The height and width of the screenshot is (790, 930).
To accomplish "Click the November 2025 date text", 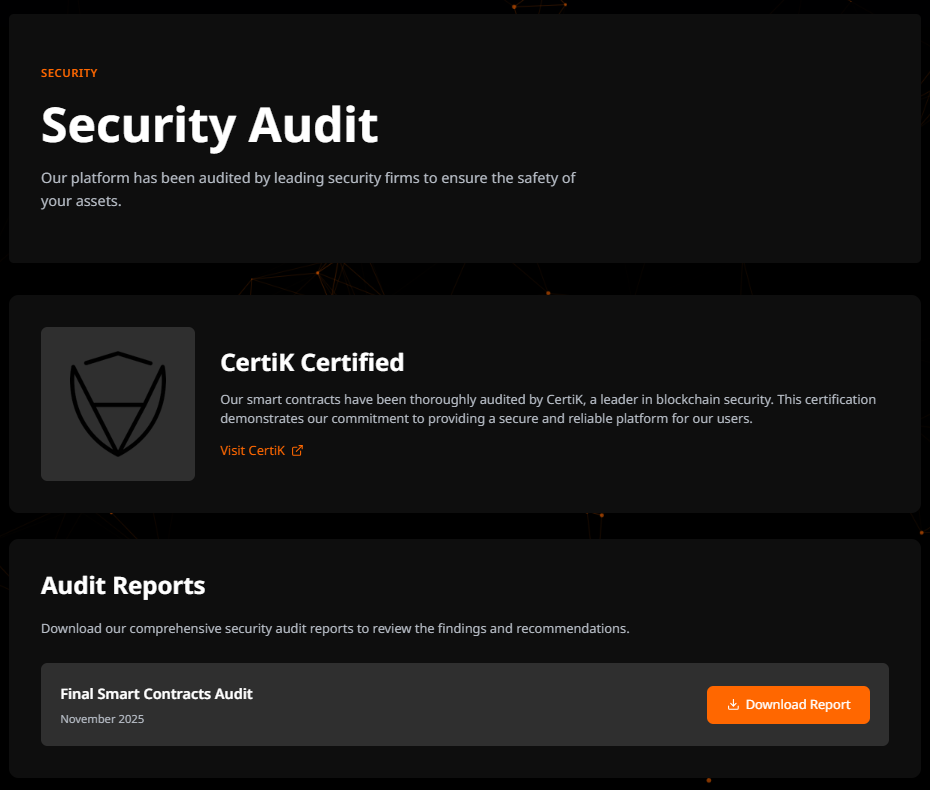I will (102, 718).
